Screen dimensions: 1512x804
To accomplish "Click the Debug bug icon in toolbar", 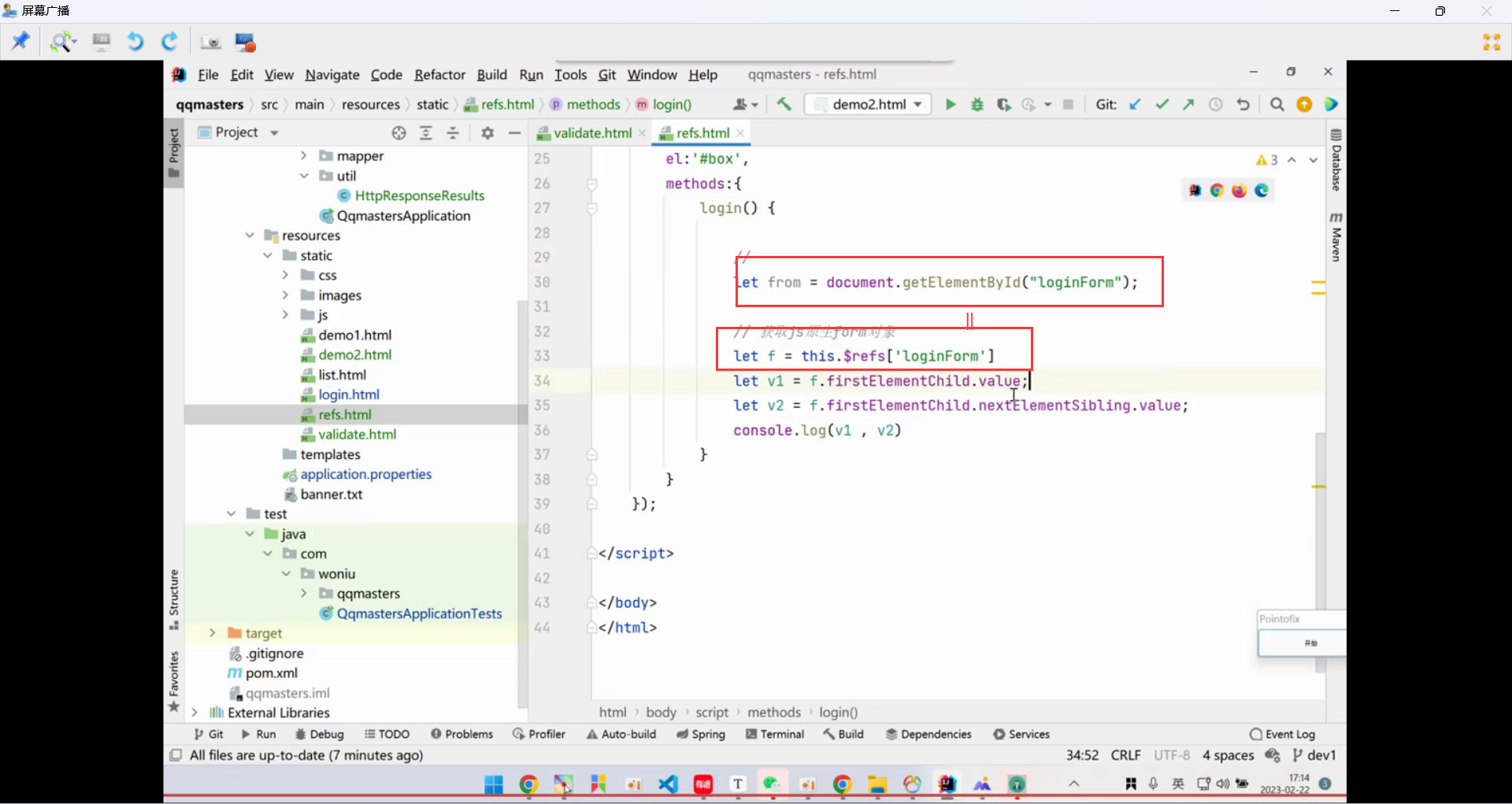I will [x=977, y=105].
